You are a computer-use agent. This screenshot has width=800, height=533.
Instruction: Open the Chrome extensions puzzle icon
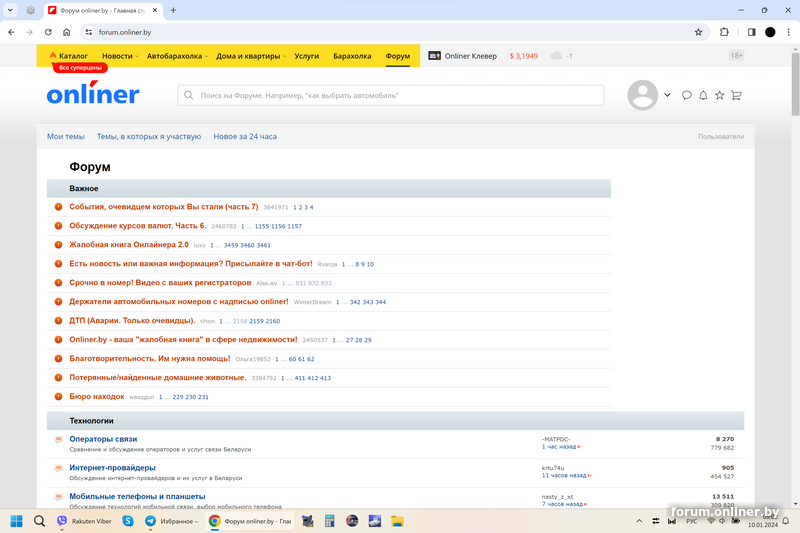point(724,32)
